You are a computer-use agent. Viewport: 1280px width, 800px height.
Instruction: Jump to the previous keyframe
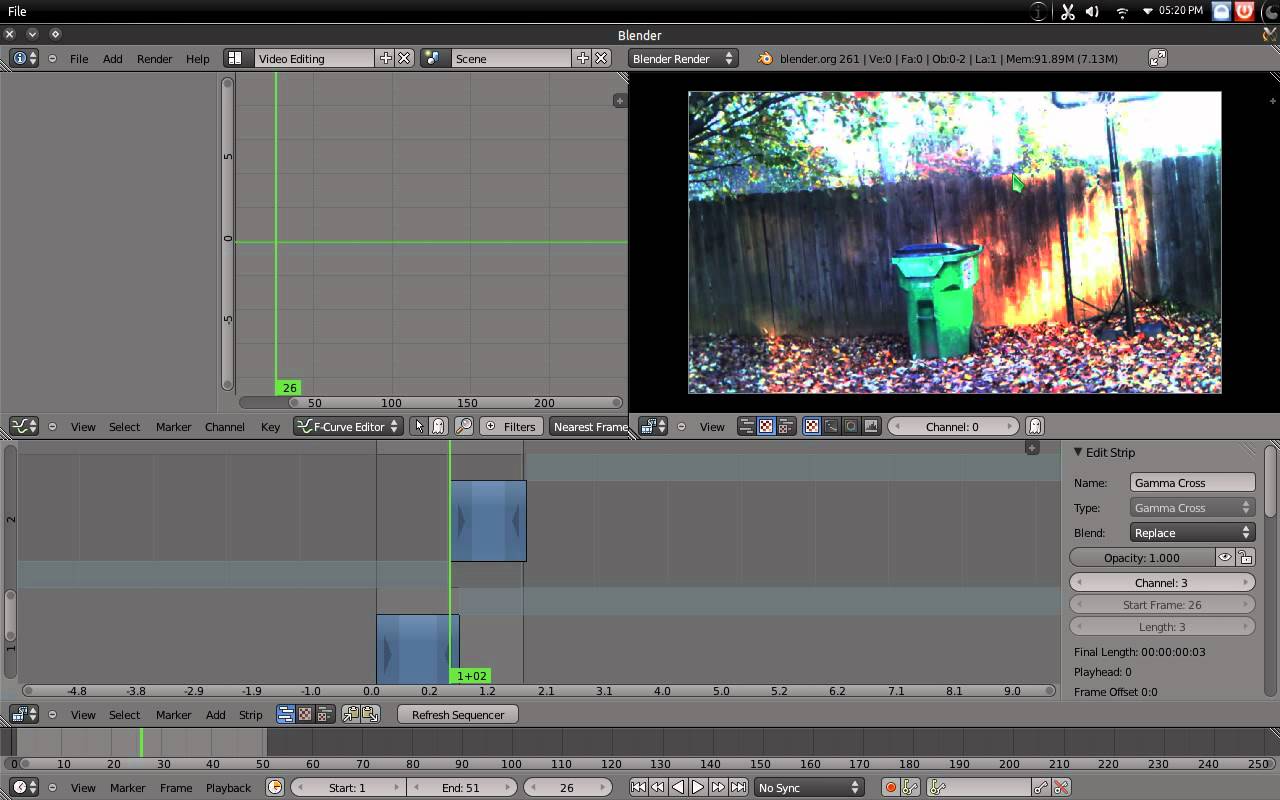coord(658,787)
